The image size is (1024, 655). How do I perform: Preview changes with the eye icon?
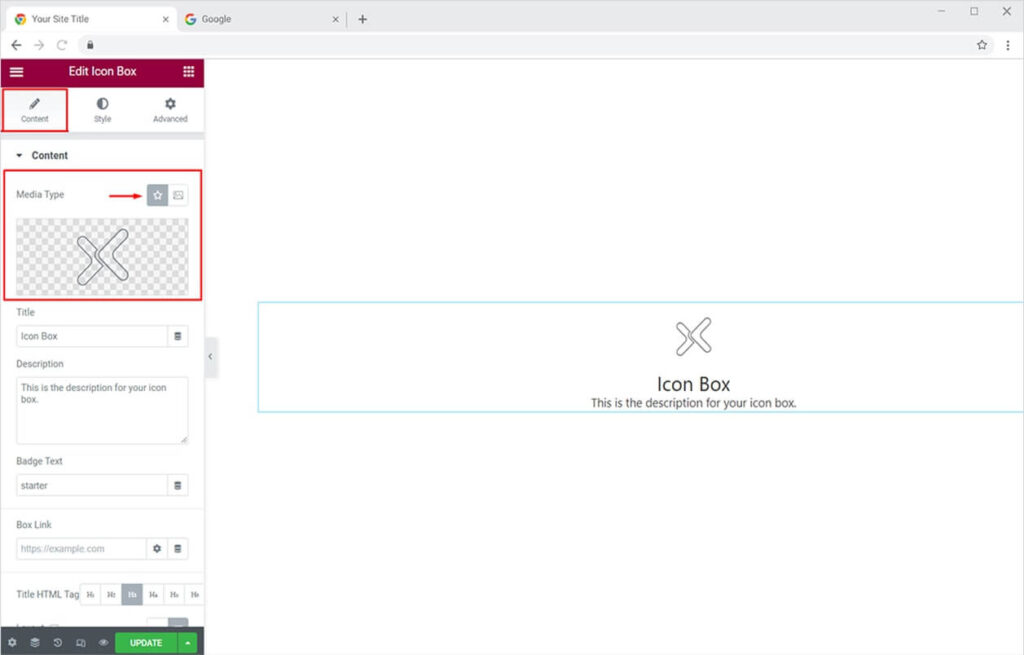tap(103, 643)
